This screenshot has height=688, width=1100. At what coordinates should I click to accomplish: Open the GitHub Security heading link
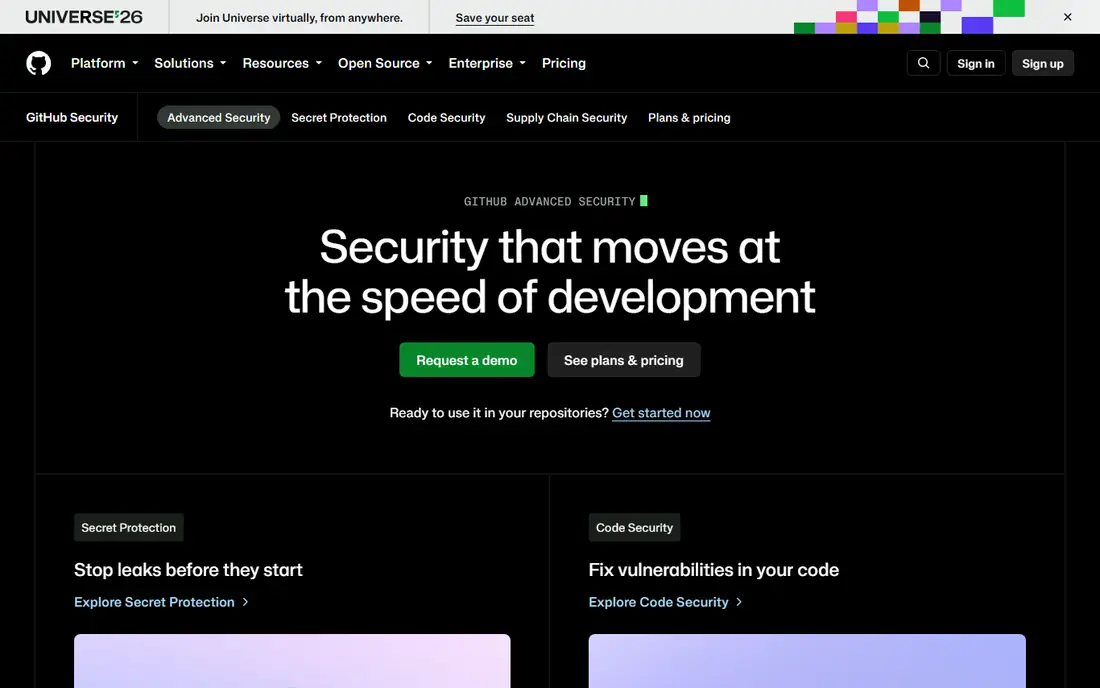[x=72, y=117]
